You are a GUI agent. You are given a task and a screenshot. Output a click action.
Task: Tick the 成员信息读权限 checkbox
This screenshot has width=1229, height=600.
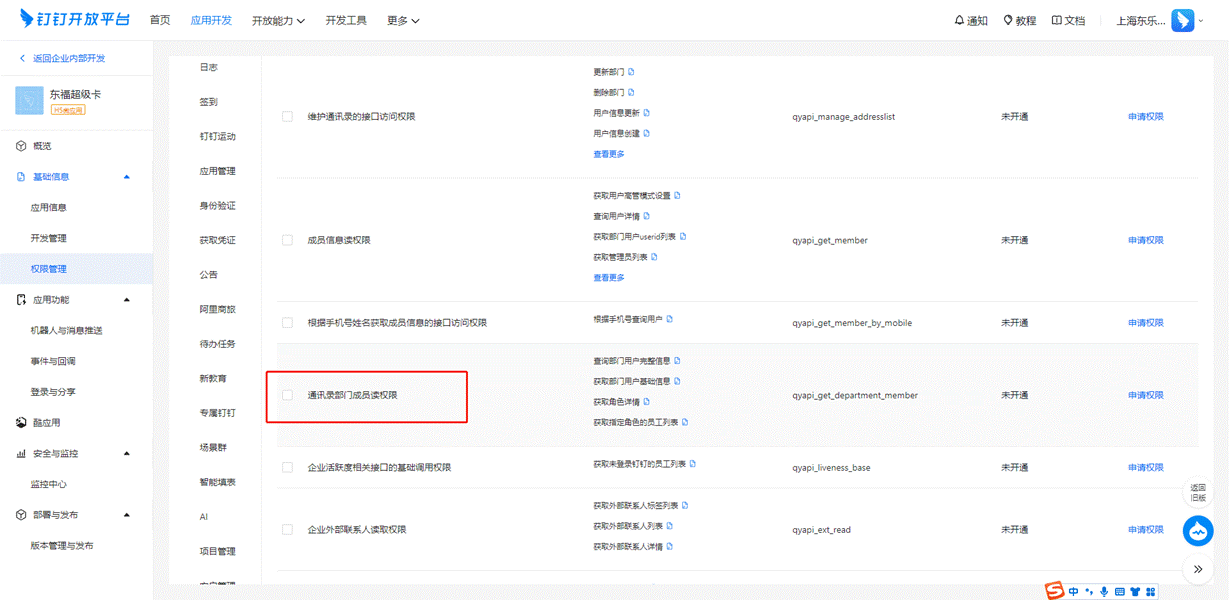(288, 241)
